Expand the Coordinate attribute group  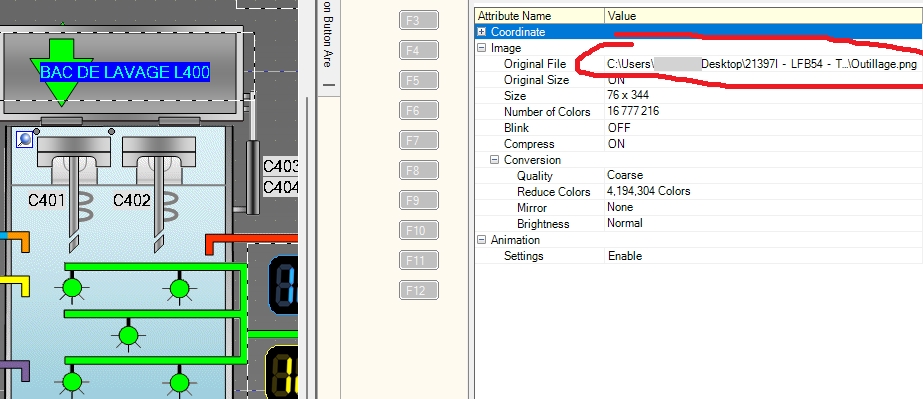click(x=482, y=32)
